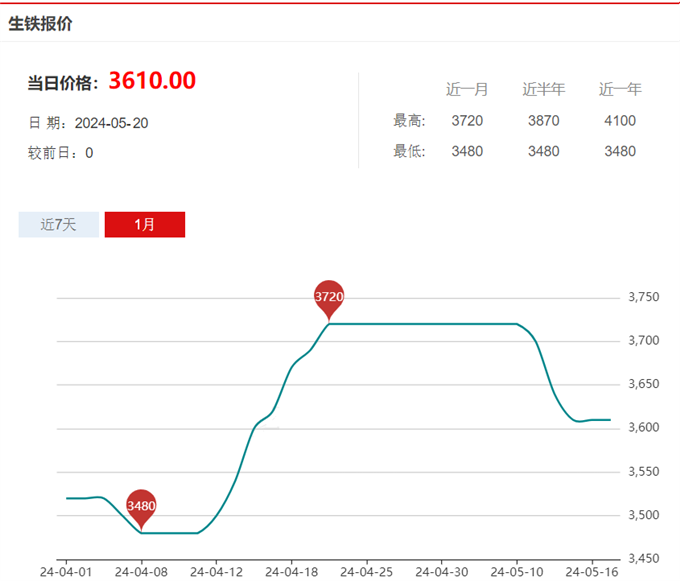Click the y-axis label 3,500

644,515
